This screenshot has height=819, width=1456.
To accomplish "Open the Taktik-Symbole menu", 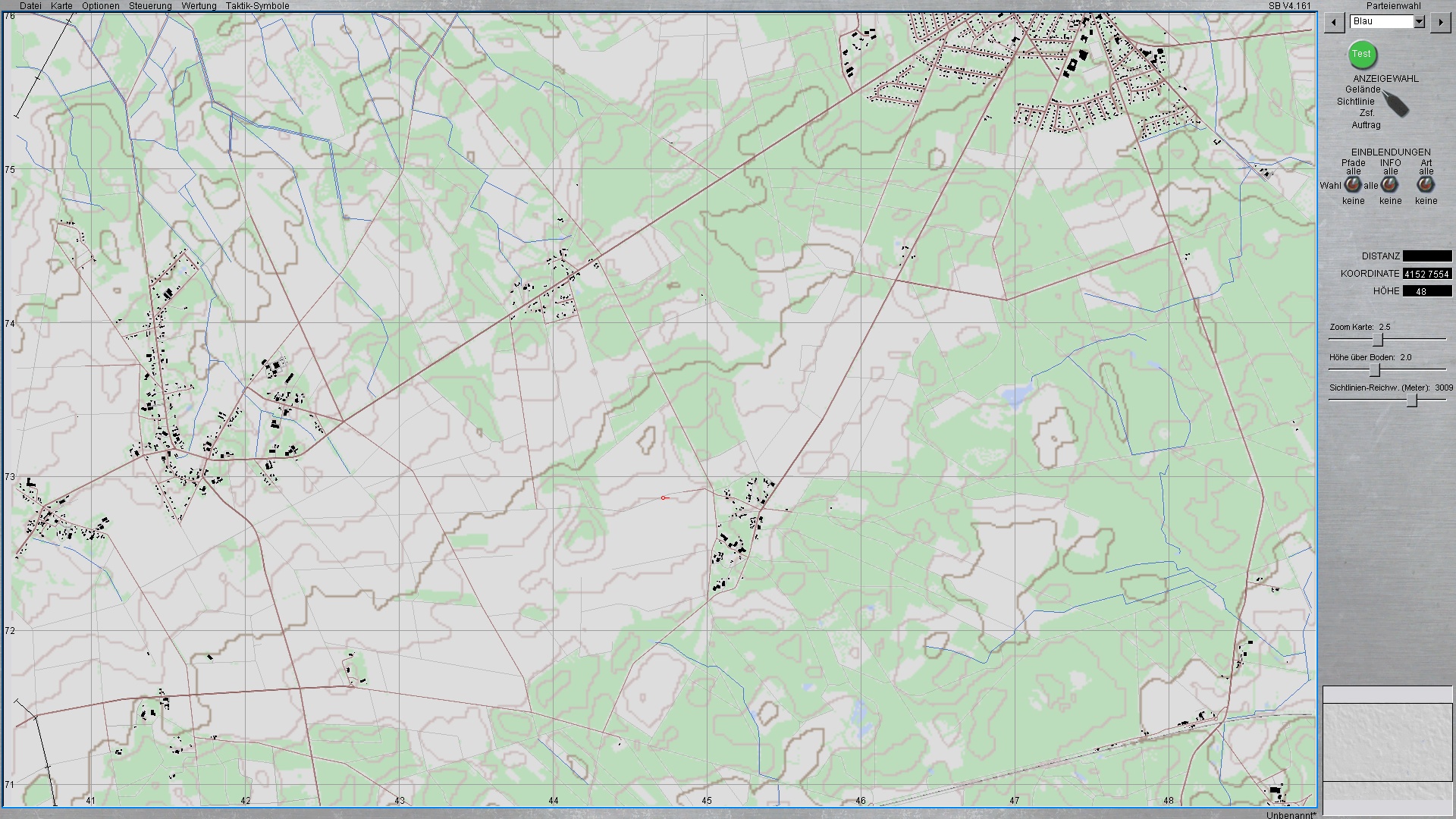I will click(257, 6).
